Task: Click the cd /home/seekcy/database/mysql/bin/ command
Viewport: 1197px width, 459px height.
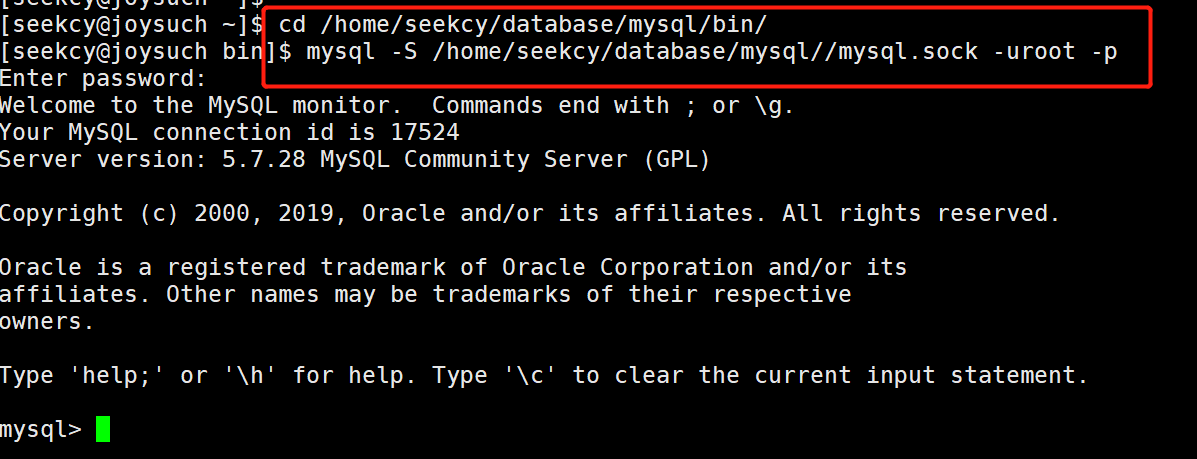Action: (x=522, y=25)
